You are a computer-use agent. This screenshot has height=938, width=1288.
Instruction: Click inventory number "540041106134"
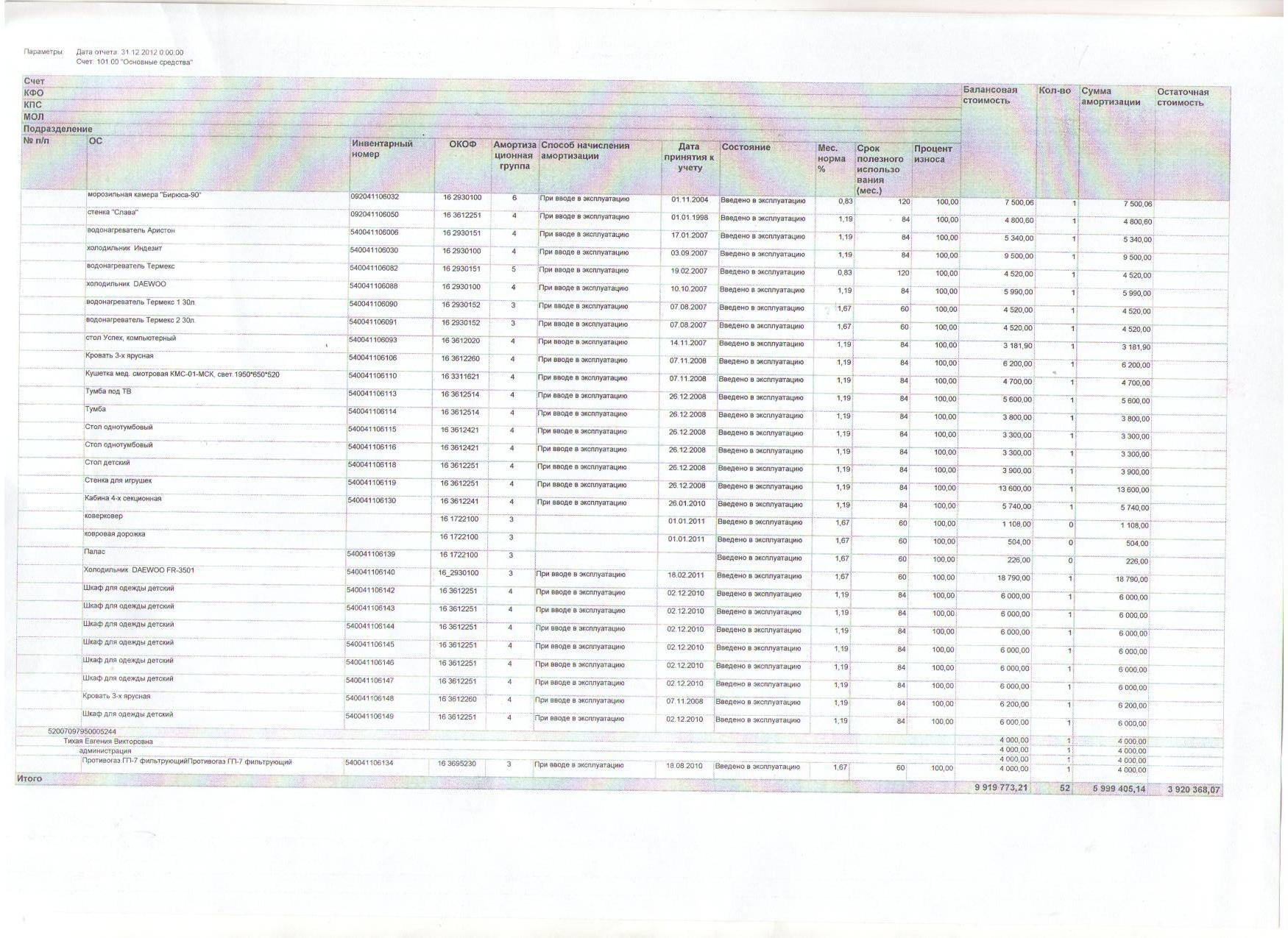(x=369, y=763)
